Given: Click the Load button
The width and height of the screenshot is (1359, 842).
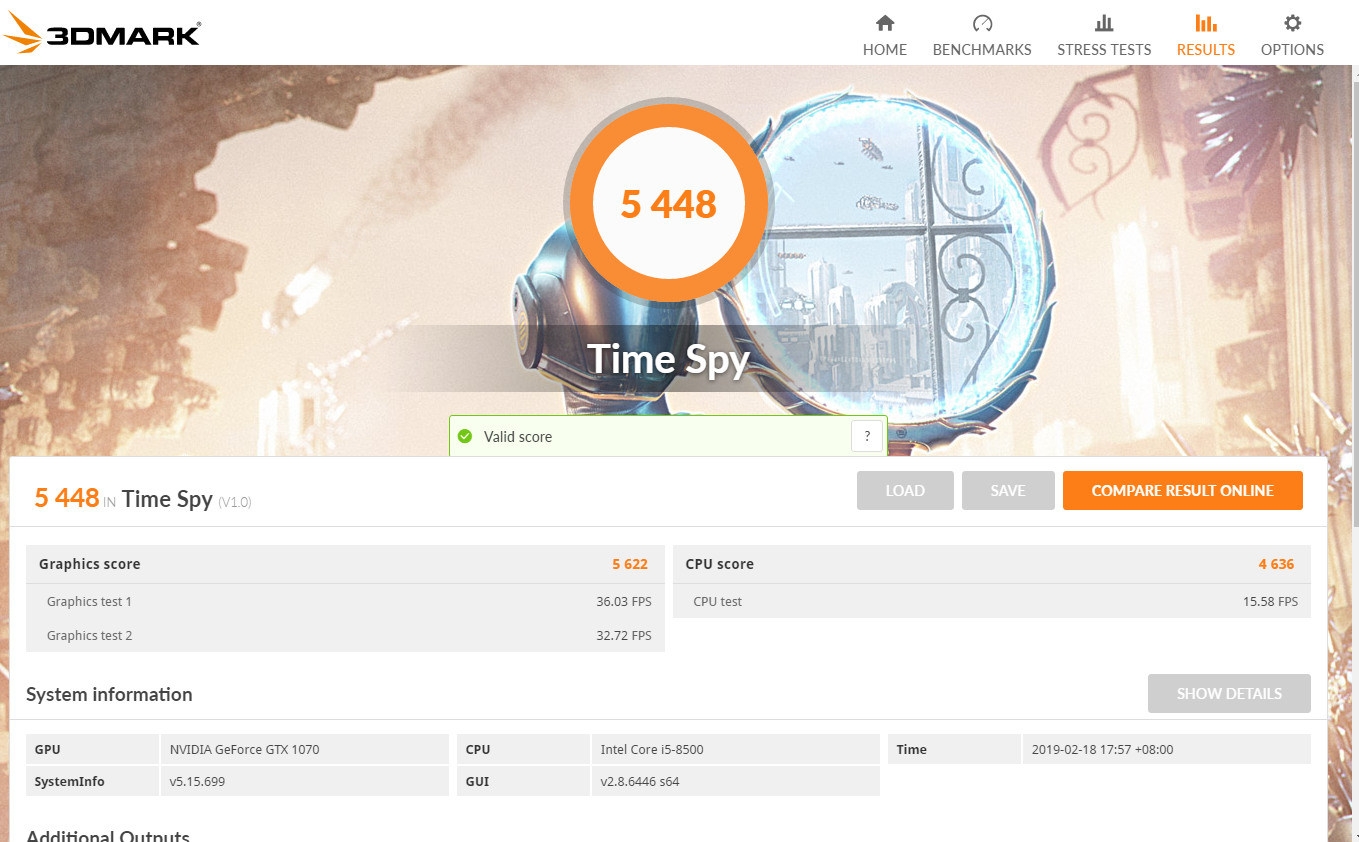Looking at the screenshot, I should pos(905,490).
